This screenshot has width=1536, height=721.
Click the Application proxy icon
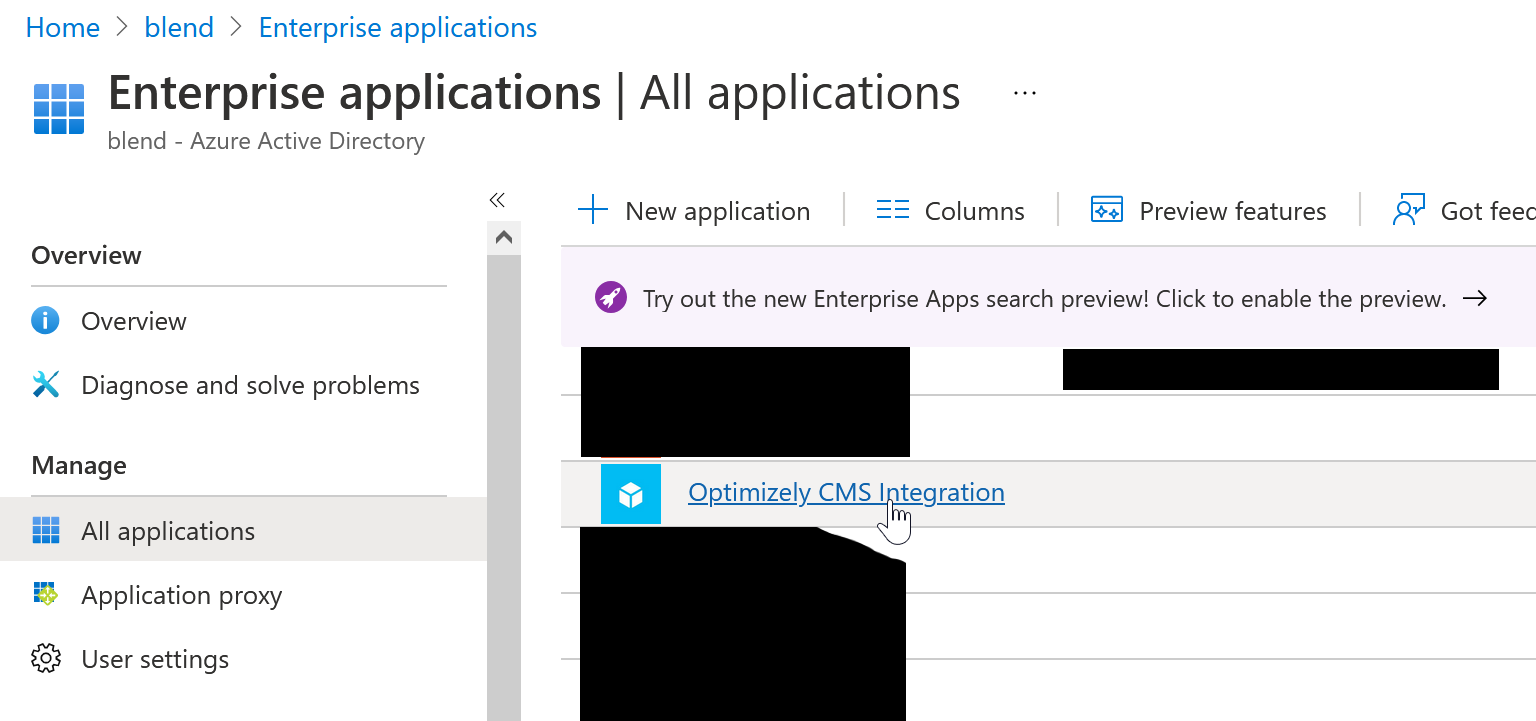click(46, 594)
